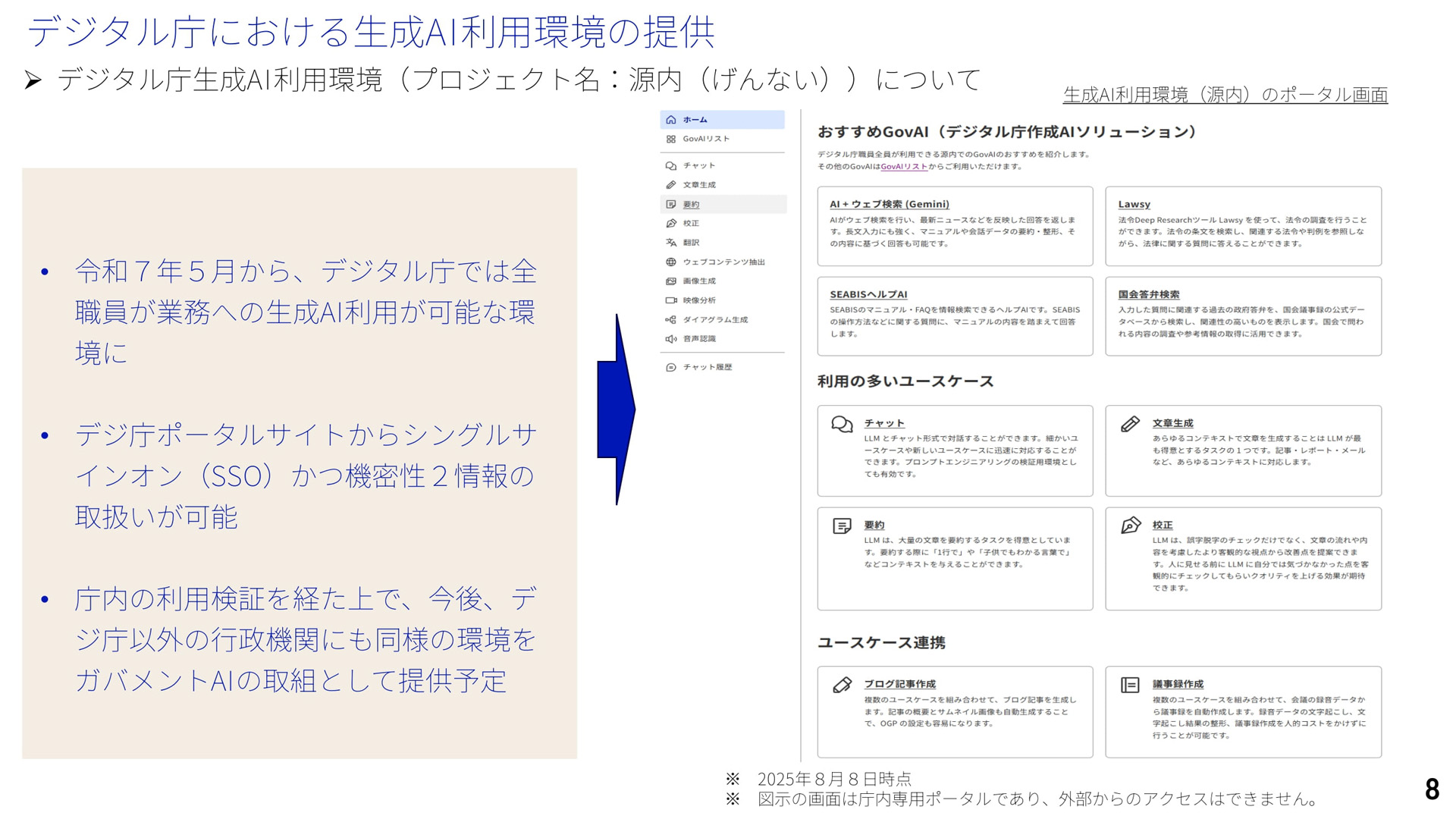Click the 画像生成 image icon
The width and height of the screenshot is (1456, 819).
(670, 281)
